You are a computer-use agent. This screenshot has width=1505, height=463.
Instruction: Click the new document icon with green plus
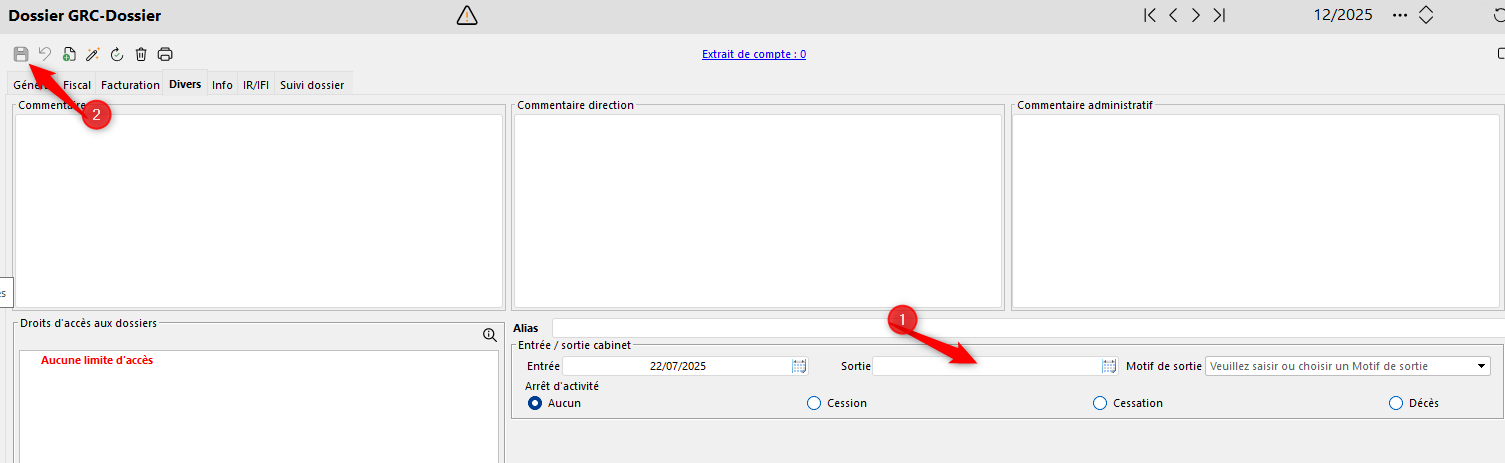click(x=69, y=54)
